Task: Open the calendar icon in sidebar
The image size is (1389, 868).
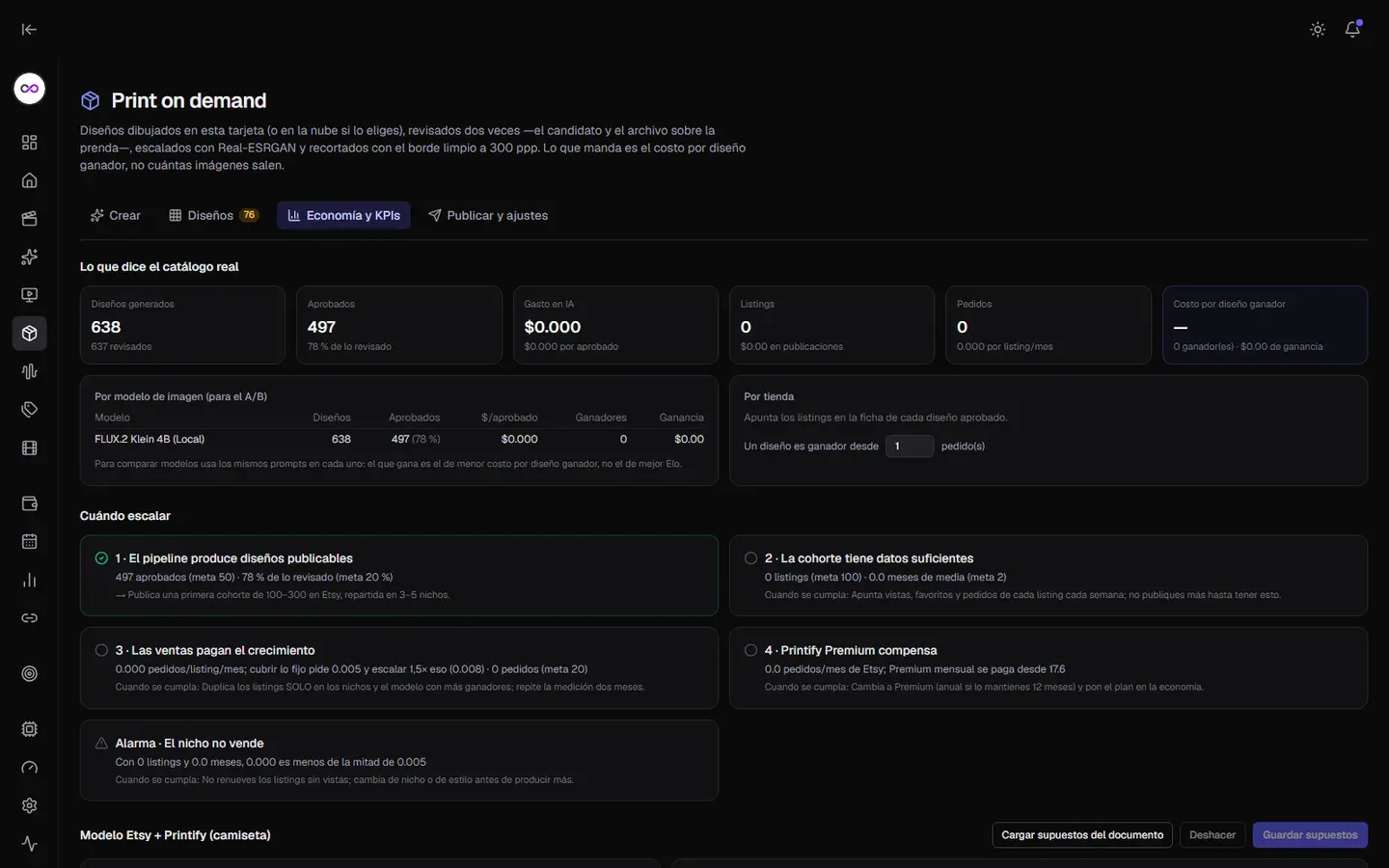Action: tap(30, 542)
